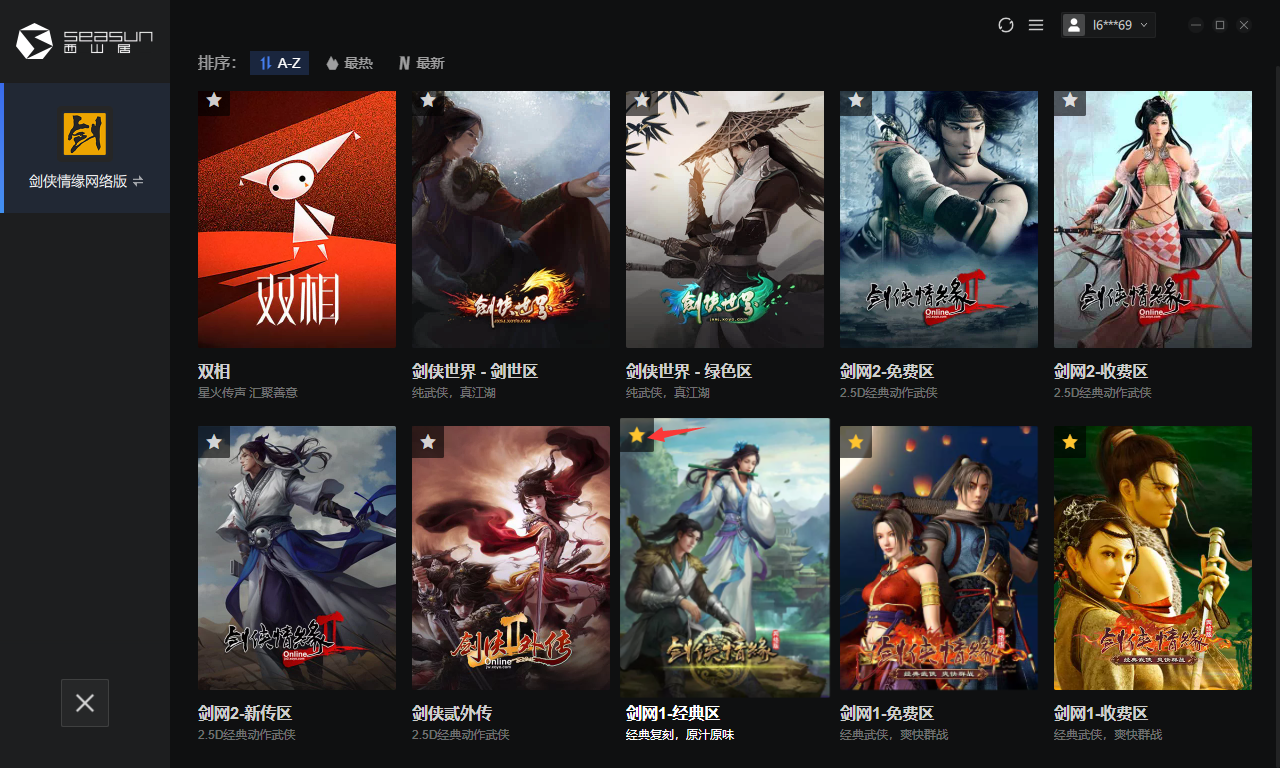Toggle favorite star on 剑网2-新传区
The height and width of the screenshot is (768, 1280).
[x=214, y=442]
